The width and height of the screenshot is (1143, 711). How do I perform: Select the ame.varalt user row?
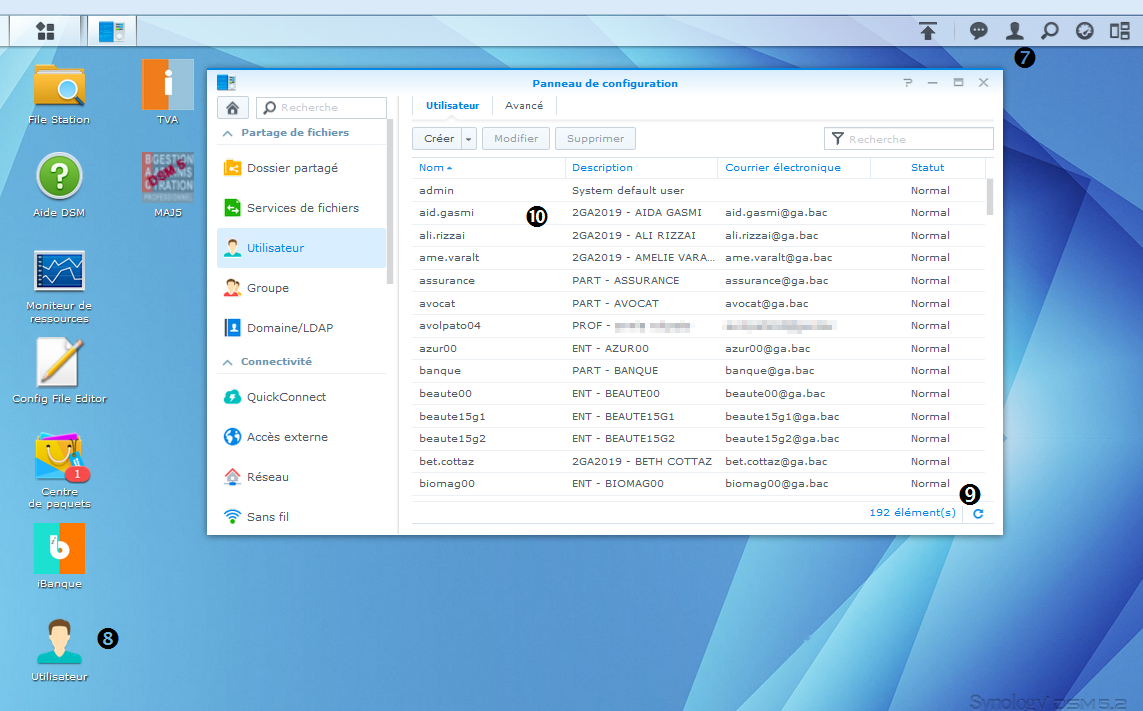click(698, 258)
